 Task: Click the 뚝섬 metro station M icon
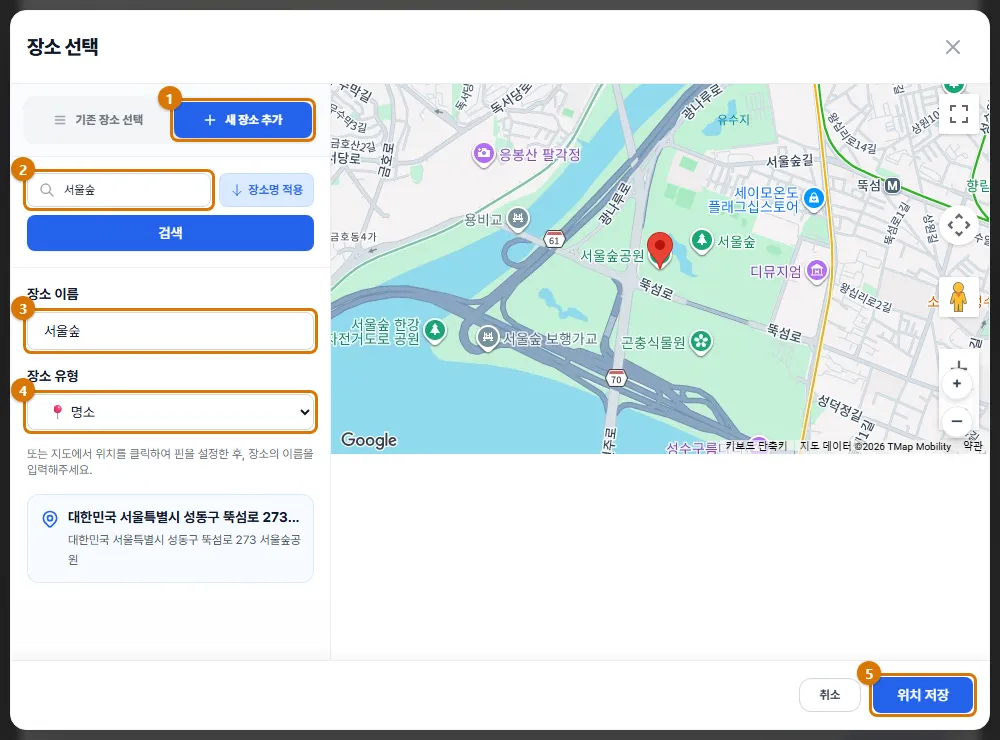892,186
